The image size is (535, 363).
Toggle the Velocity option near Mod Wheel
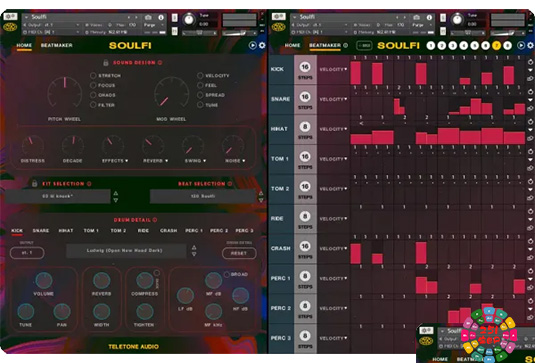(x=200, y=75)
